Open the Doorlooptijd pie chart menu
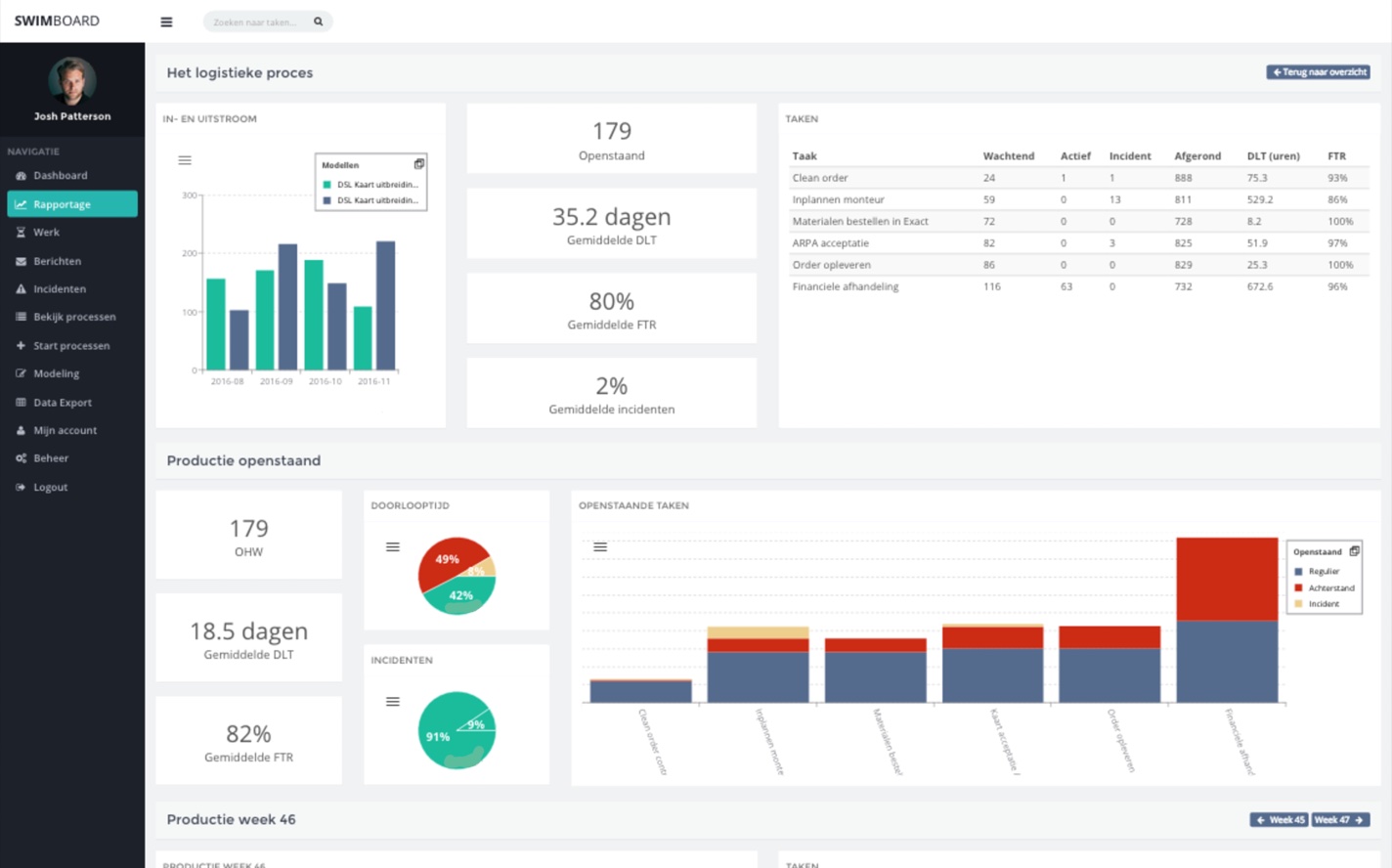Screen dimensions: 1392x868 (393, 547)
